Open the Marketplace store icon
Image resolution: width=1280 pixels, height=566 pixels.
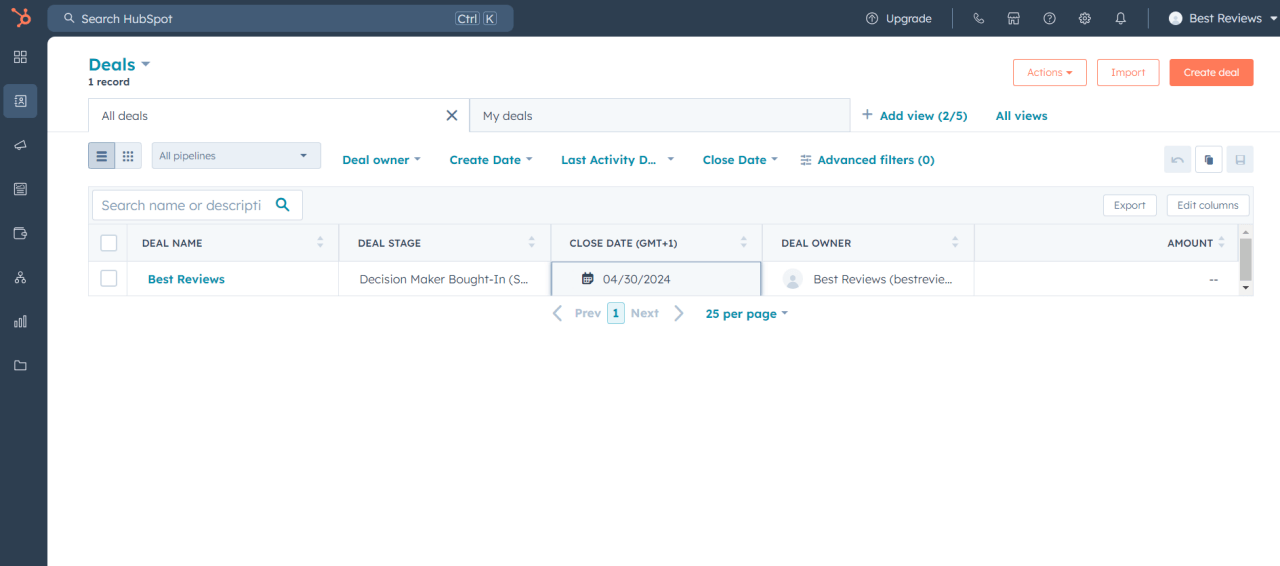[1013, 18]
